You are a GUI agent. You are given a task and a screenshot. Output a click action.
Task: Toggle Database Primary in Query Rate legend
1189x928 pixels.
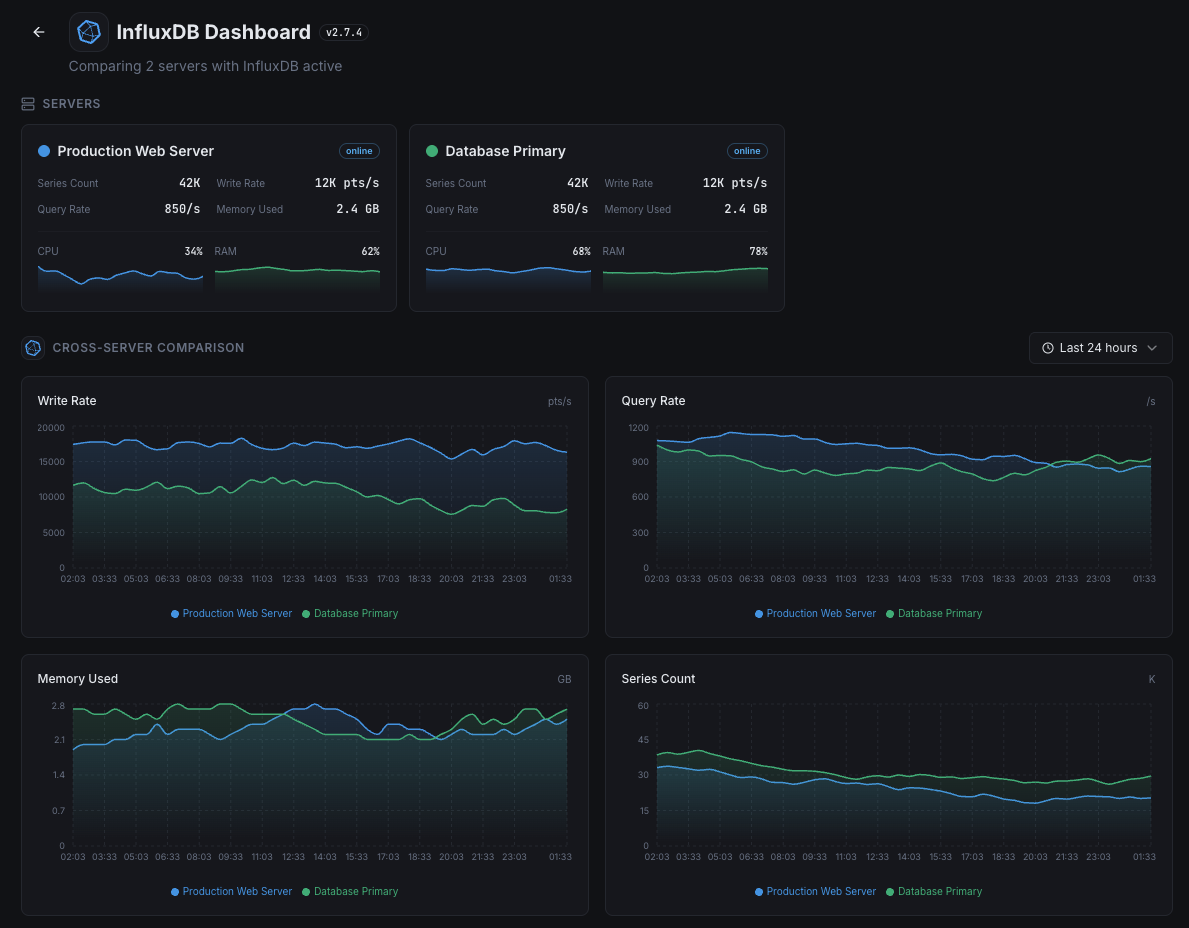pos(939,613)
